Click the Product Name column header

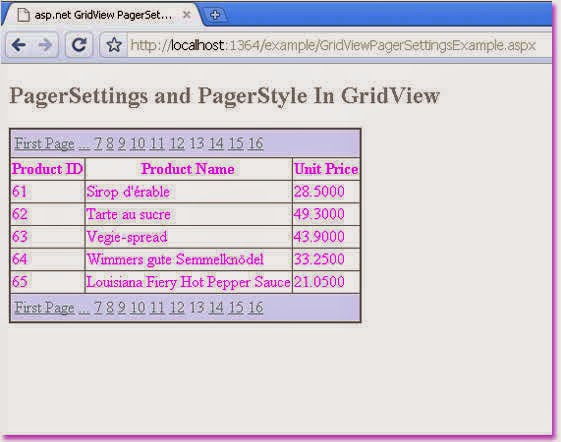click(188, 169)
